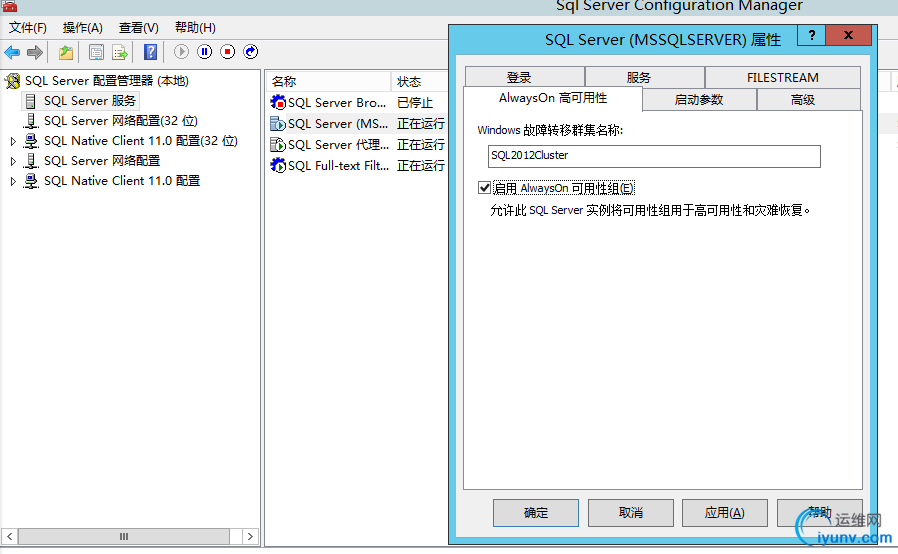Image resolution: width=898 pixels, height=554 pixels.
Task: Click the application icon in the title bar
Action: click(x=9, y=6)
